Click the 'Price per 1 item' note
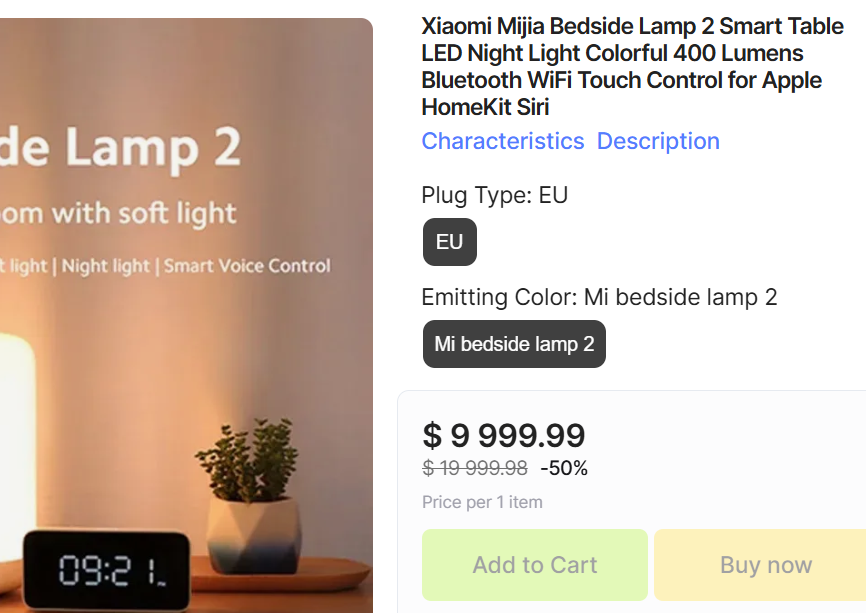The width and height of the screenshot is (866, 613). 482,502
